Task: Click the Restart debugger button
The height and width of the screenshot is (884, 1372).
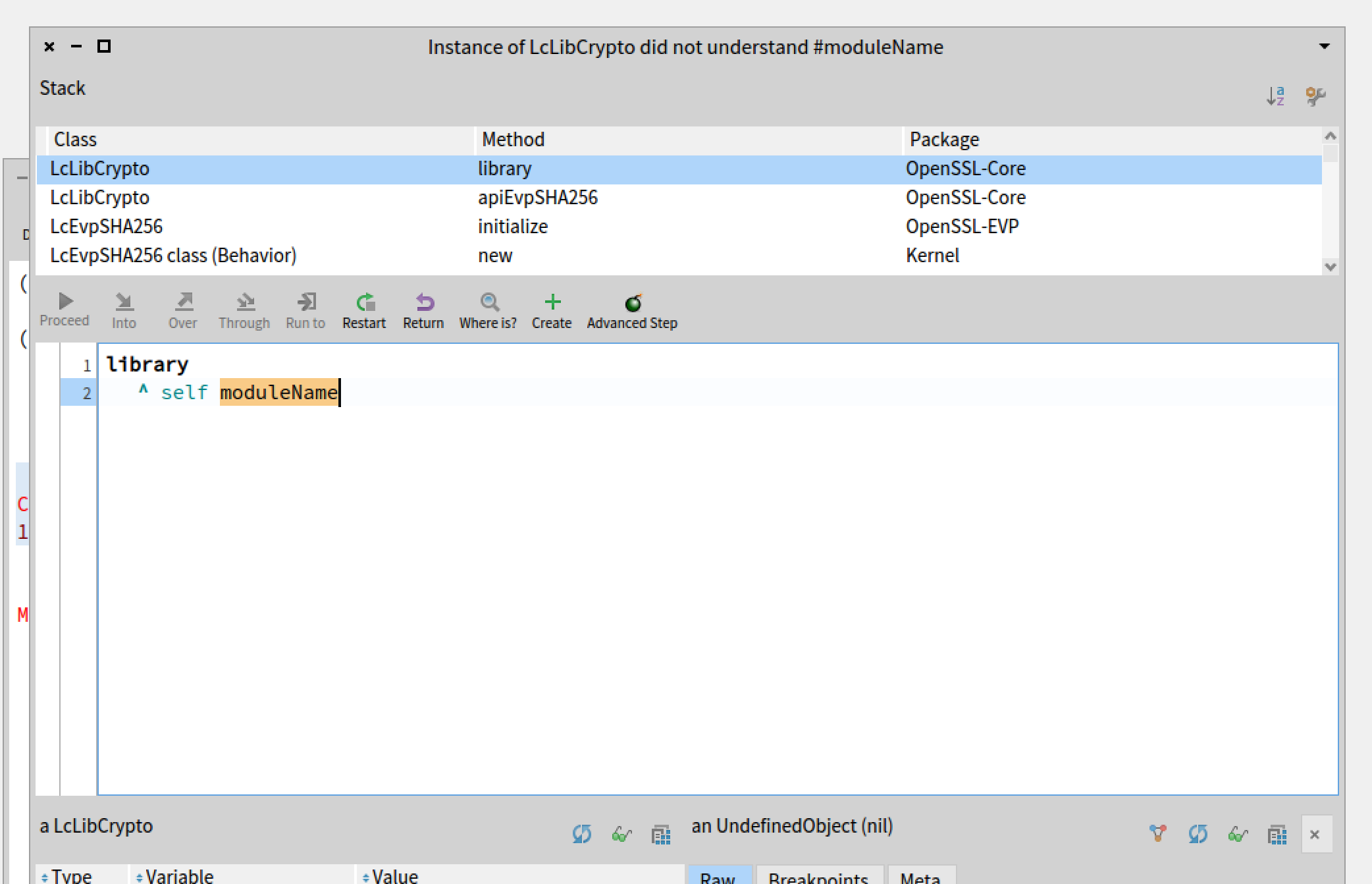Action: [x=364, y=310]
